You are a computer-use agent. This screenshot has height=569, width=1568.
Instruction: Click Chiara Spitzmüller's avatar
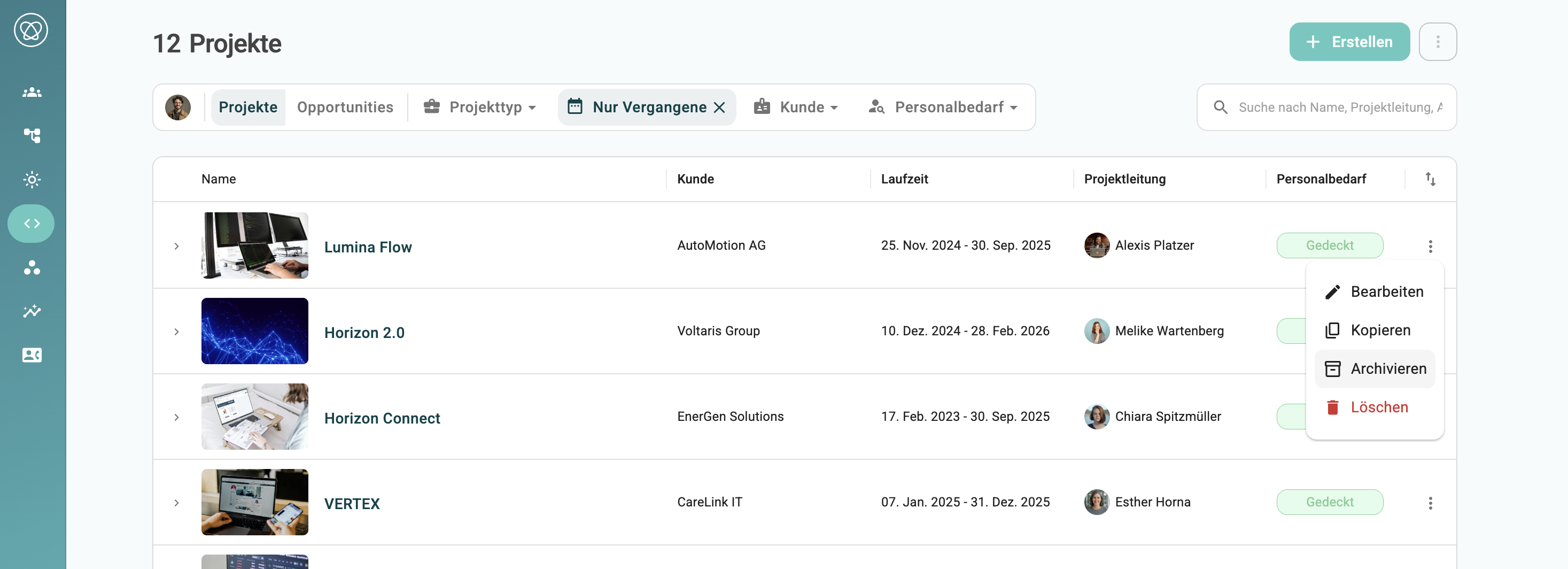(1097, 417)
